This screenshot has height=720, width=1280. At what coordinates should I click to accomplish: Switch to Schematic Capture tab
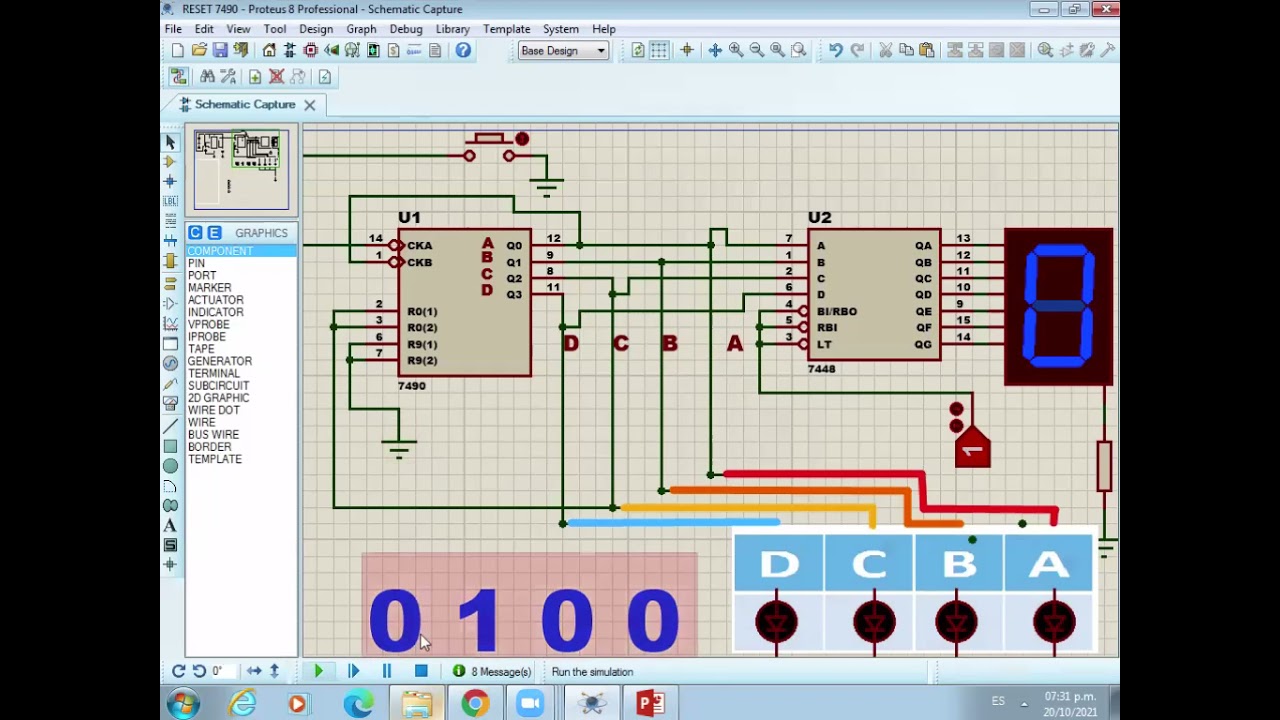[x=244, y=104]
